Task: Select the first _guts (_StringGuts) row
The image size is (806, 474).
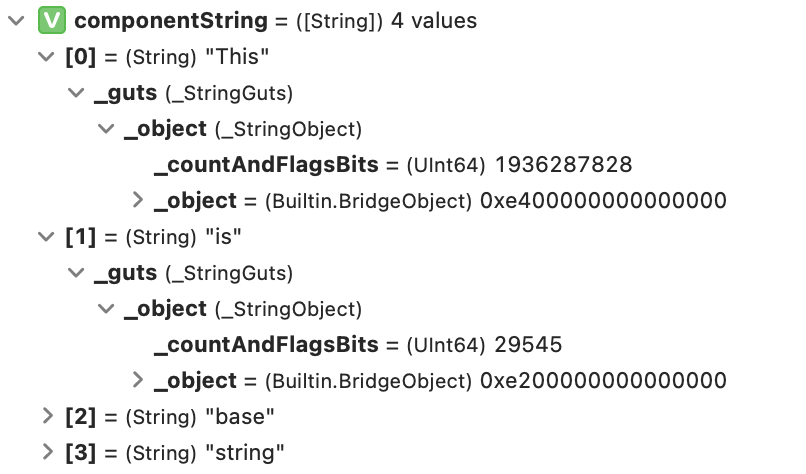Action: [x=194, y=94]
